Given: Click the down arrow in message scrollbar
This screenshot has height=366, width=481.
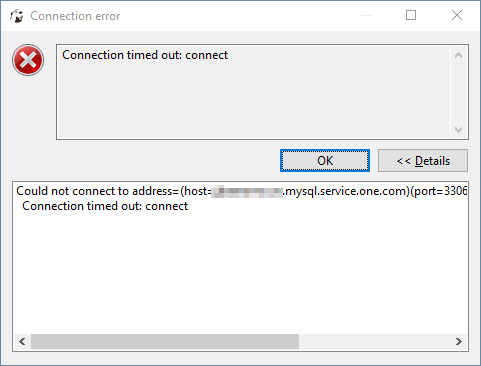Looking at the screenshot, I should point(458,129).
